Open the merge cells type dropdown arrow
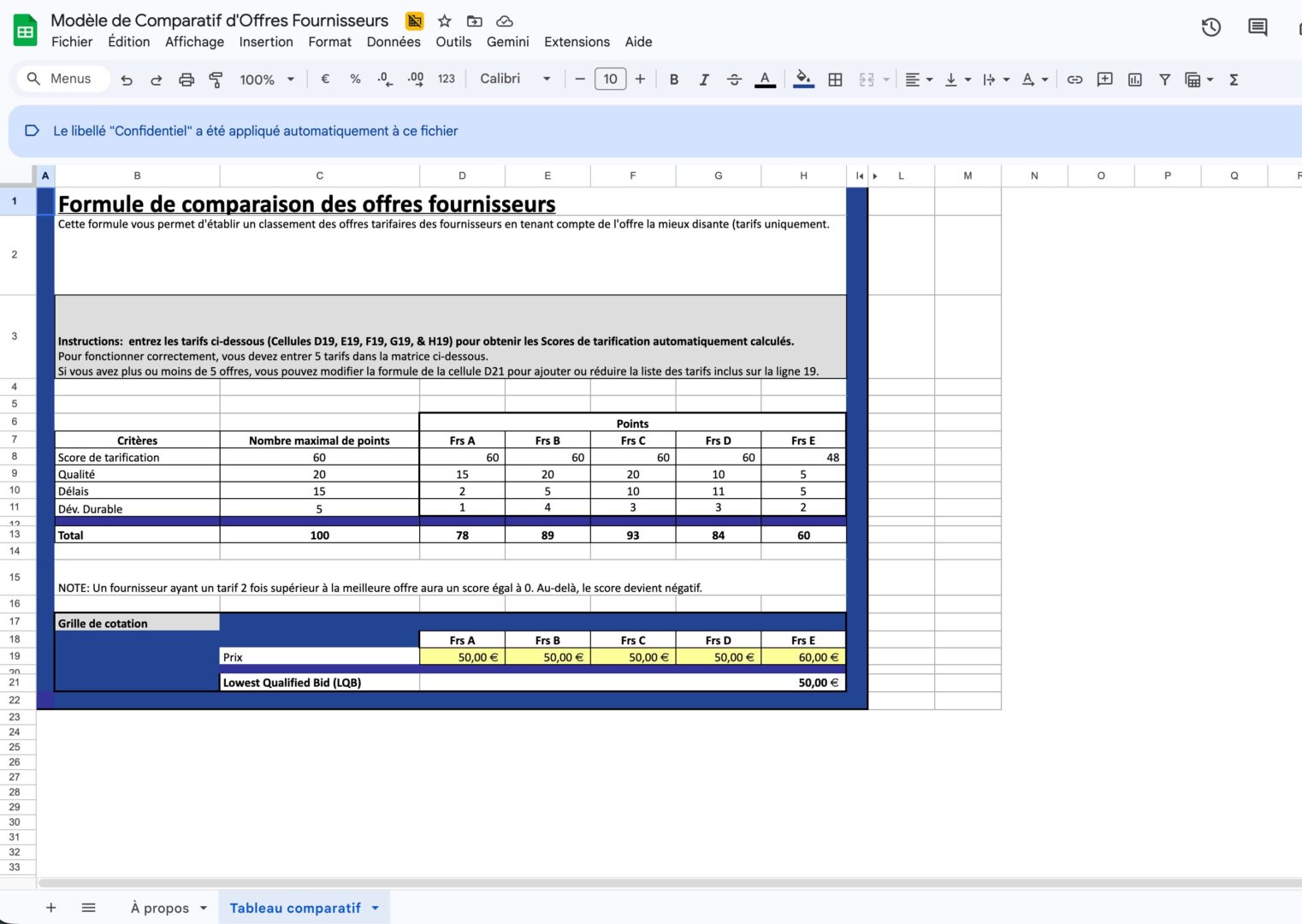This screenshot has height=924, width=1302. pos(886,80)
